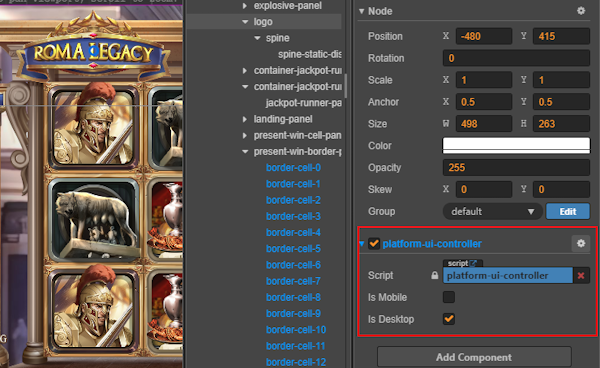Select the present-win-cell-pan node
Screen dimensions: 600x368
(297, 135)
